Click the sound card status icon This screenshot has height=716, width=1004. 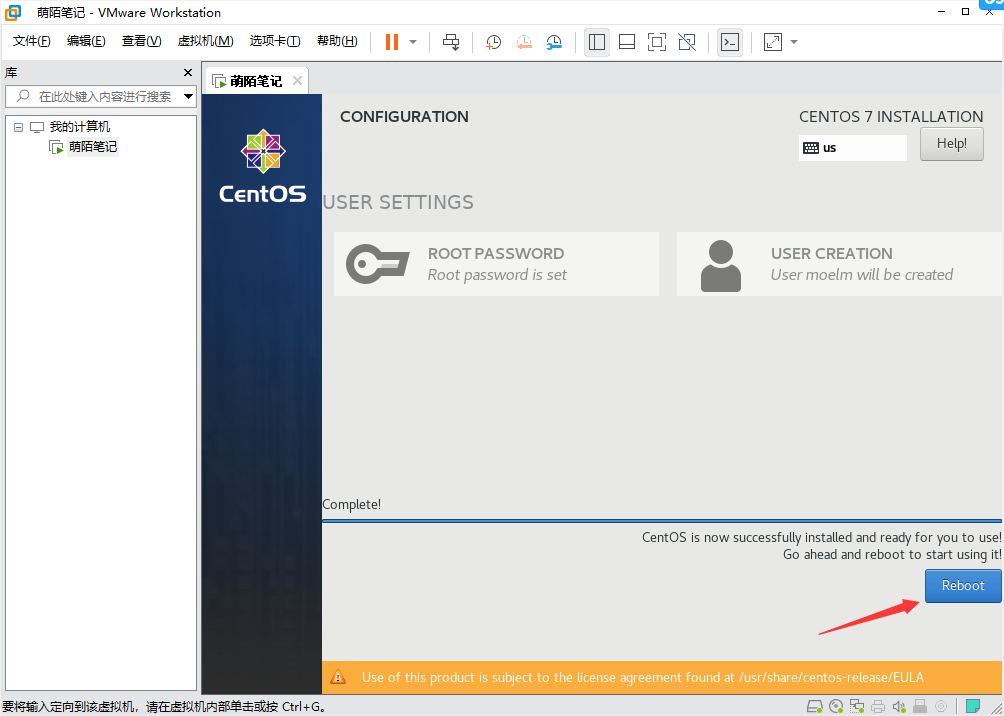pyautogui.click(x=899, y=707)
